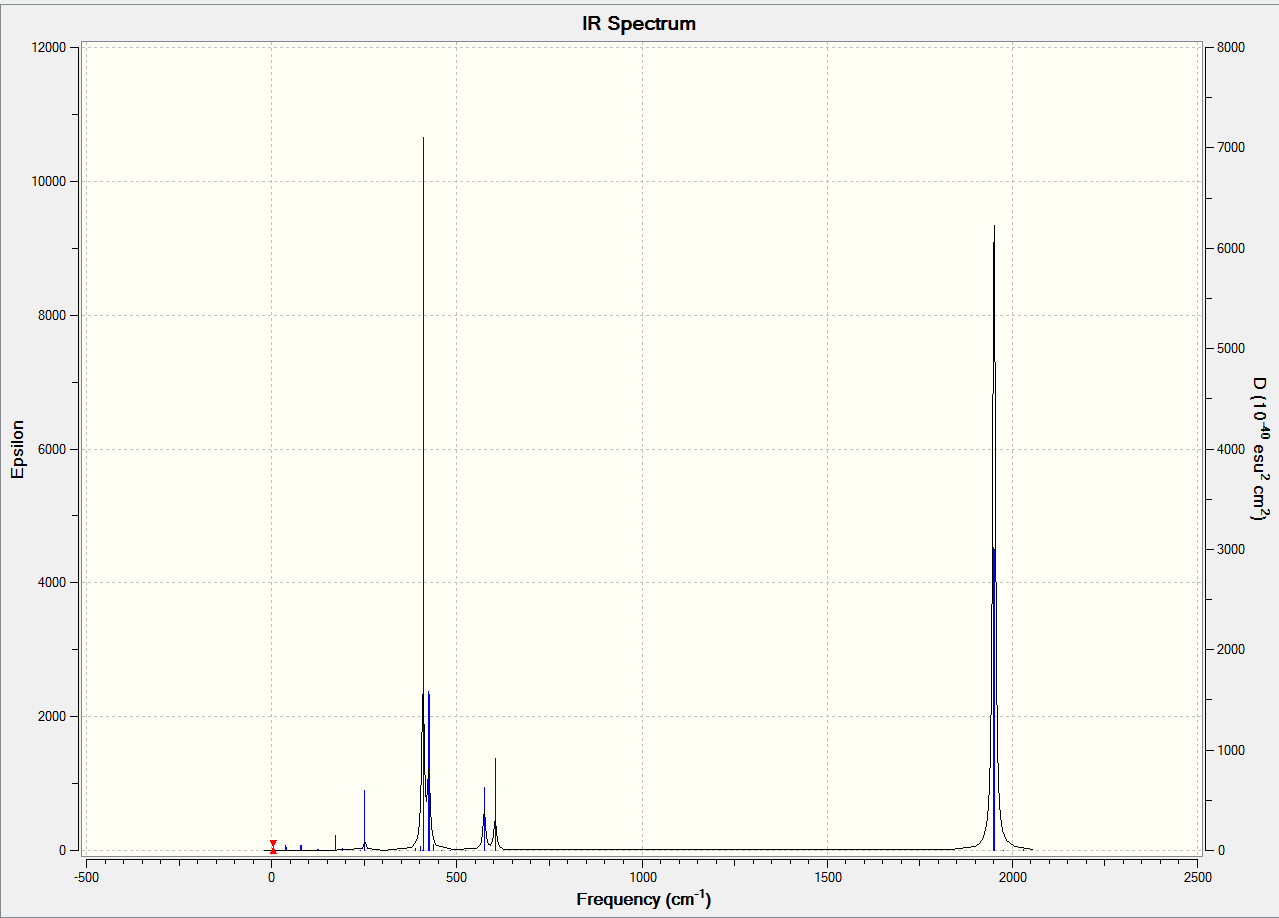Click the D (10-40 esu2 cm2) axis label
This screenshot has width=1279, height=918.
tap(1260, 449)
